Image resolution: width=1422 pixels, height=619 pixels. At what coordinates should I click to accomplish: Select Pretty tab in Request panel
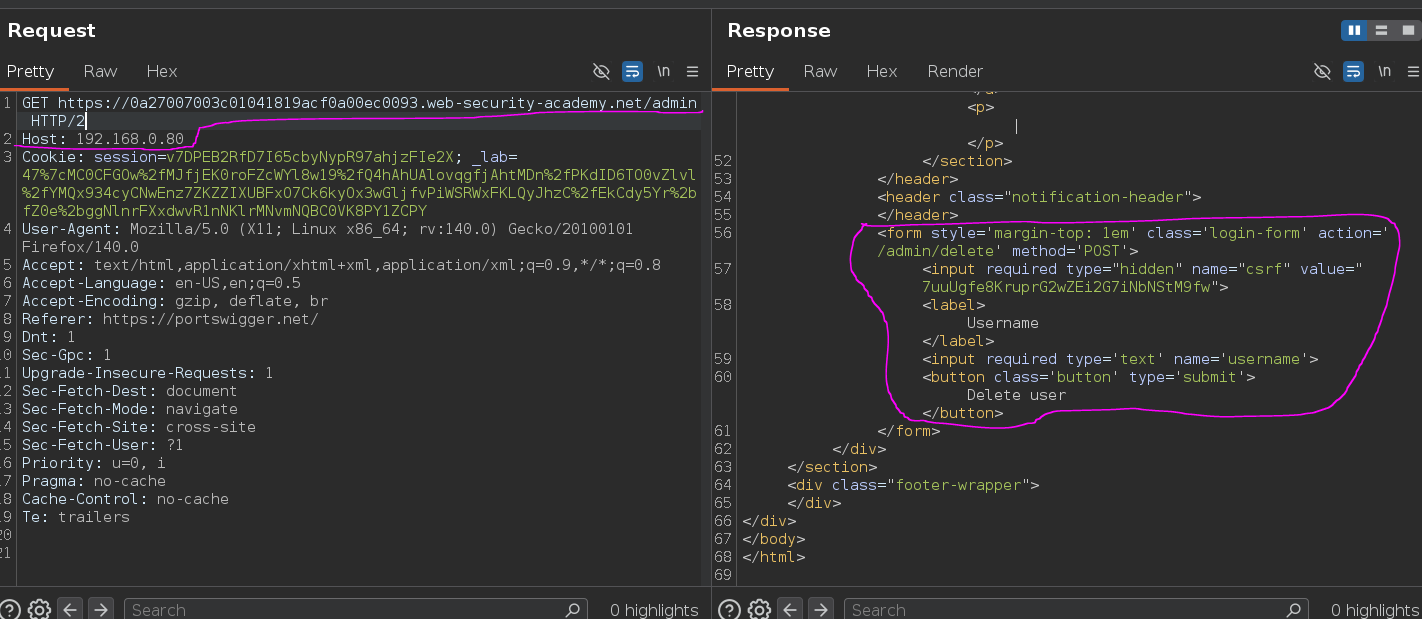point(30,71)
